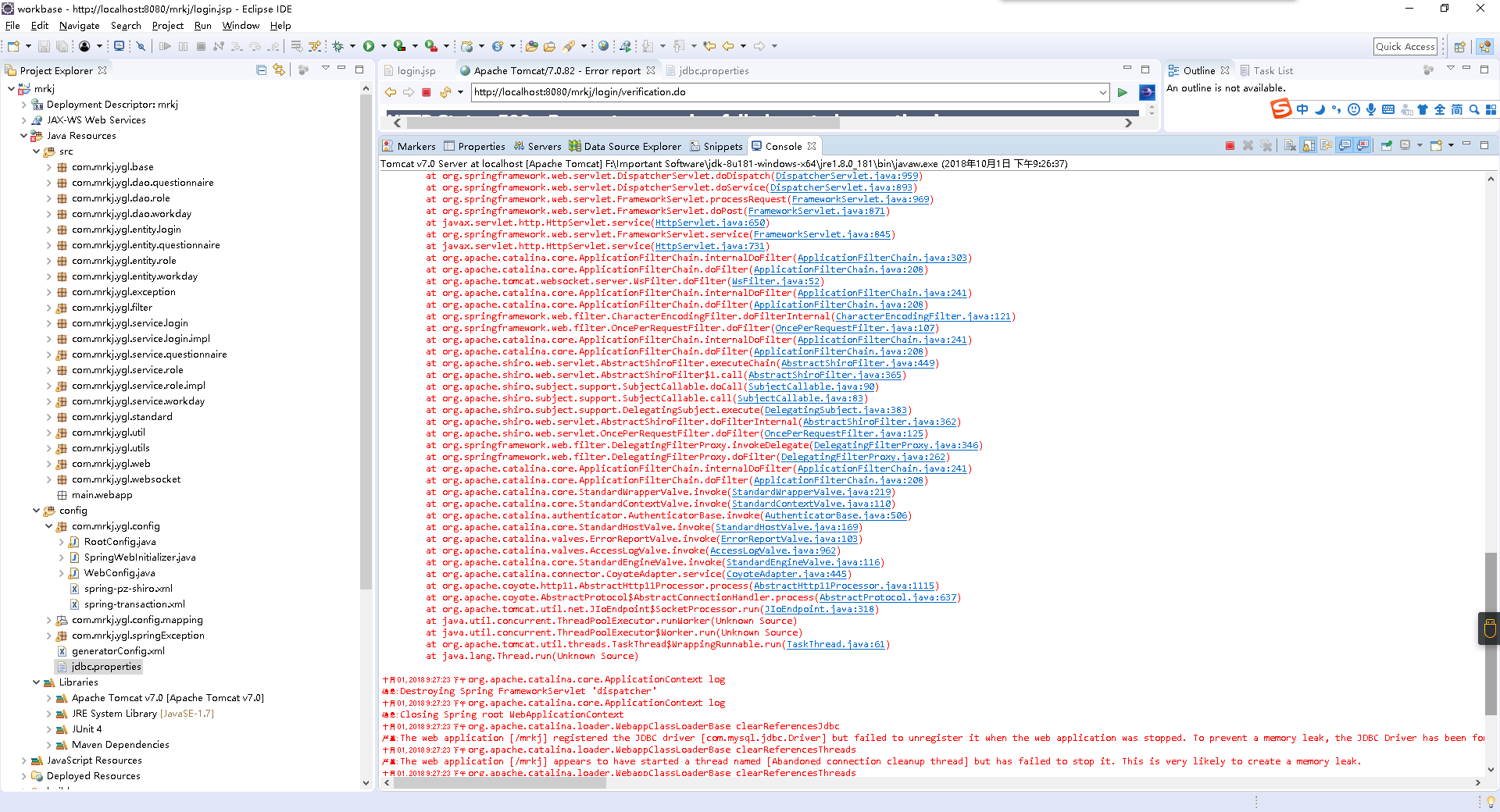Toggle Show Console on standard out change

coord(1345,146)
